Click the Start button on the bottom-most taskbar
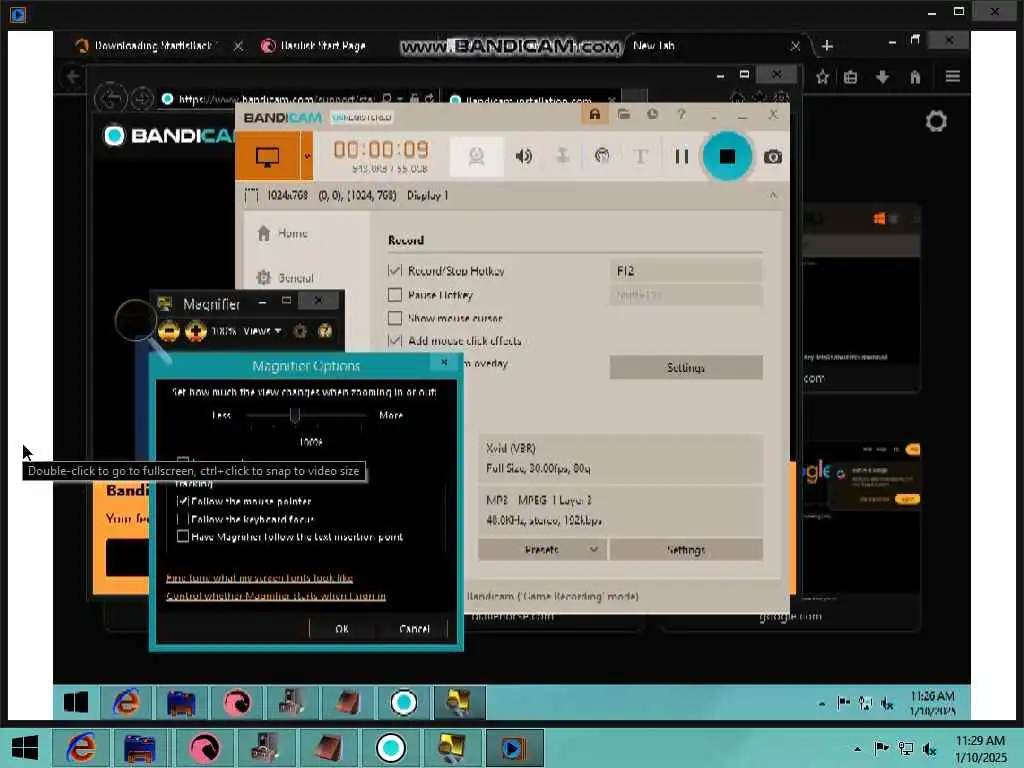The height and width of the screenshot is (768, 1024). (x=25, y=748)
